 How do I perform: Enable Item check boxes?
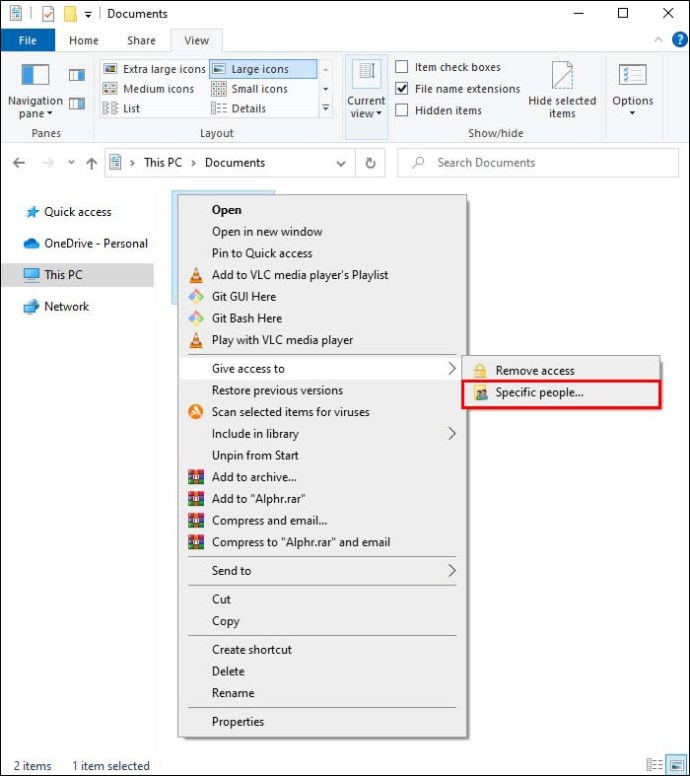402,67
